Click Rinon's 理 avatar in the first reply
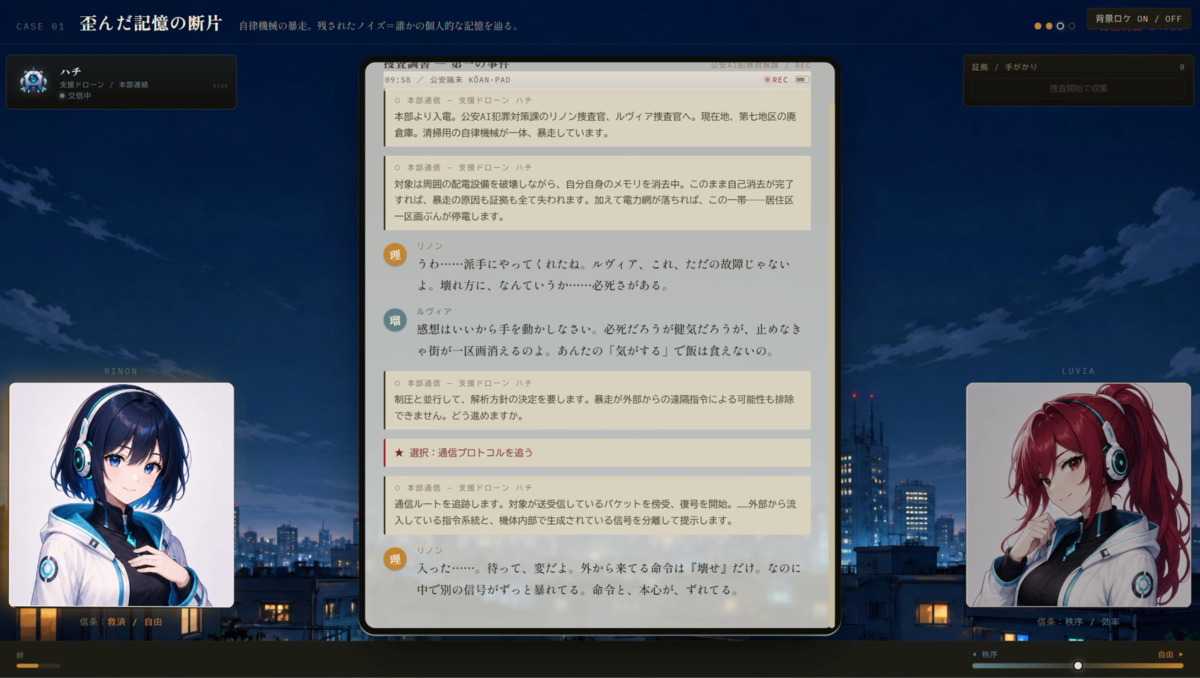Screen dimensions: 1200x678 395,254
